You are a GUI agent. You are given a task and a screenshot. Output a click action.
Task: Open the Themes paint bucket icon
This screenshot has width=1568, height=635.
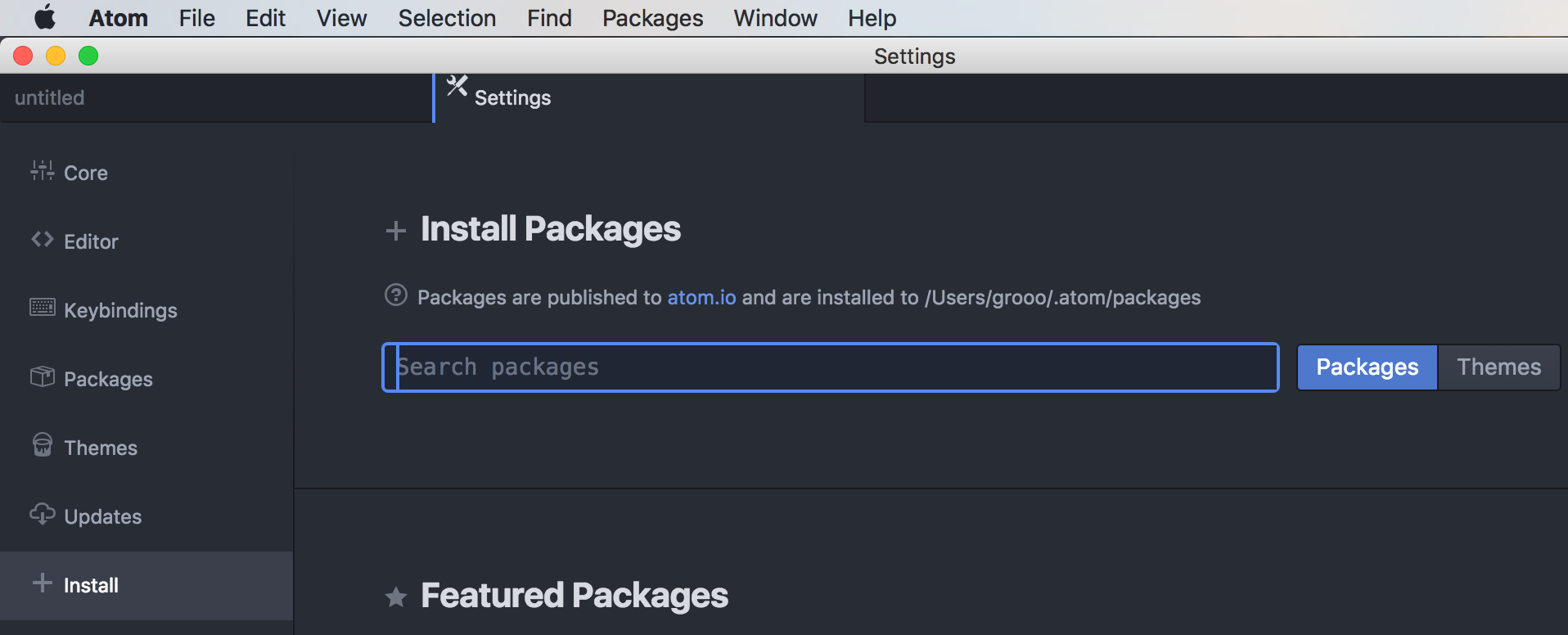(x=43, y=444)
